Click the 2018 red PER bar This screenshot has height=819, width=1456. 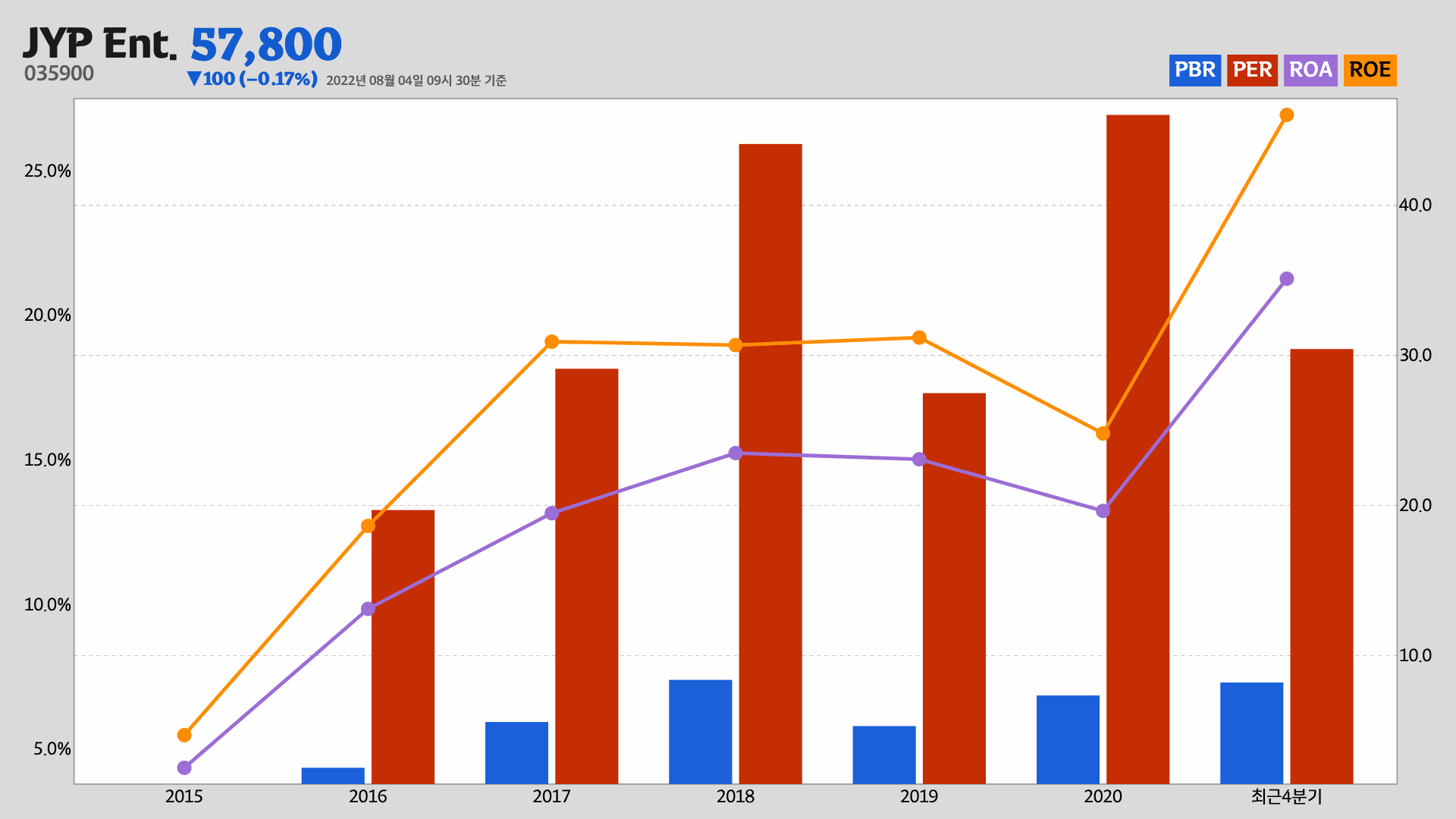[770, 464]
